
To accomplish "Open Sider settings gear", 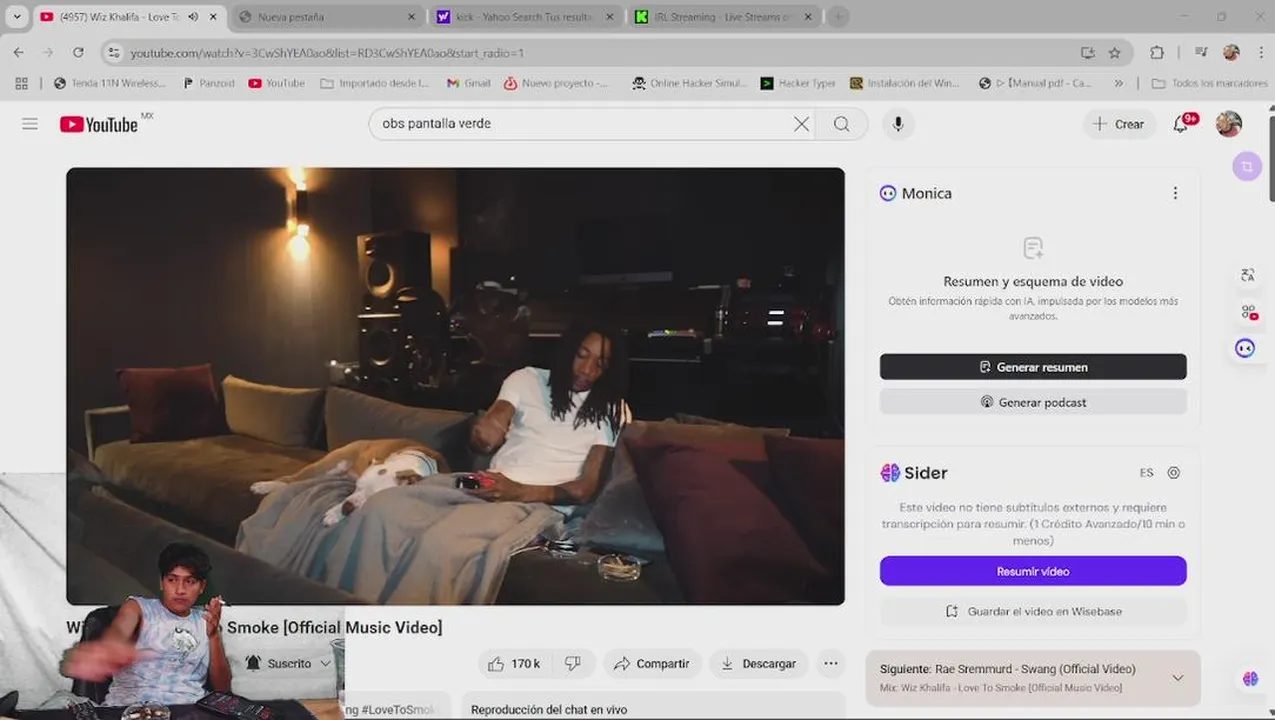I will (x=1174, y=473).
